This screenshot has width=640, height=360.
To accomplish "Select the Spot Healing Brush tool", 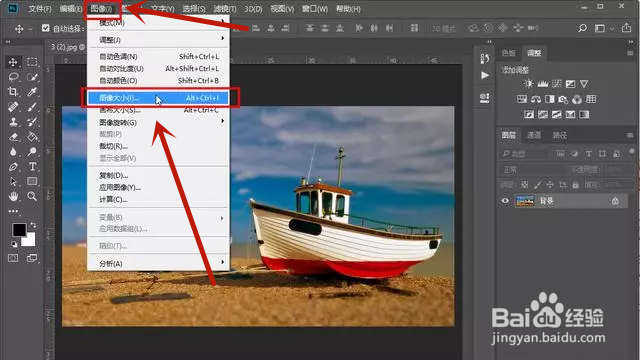I will coord(13,107).
